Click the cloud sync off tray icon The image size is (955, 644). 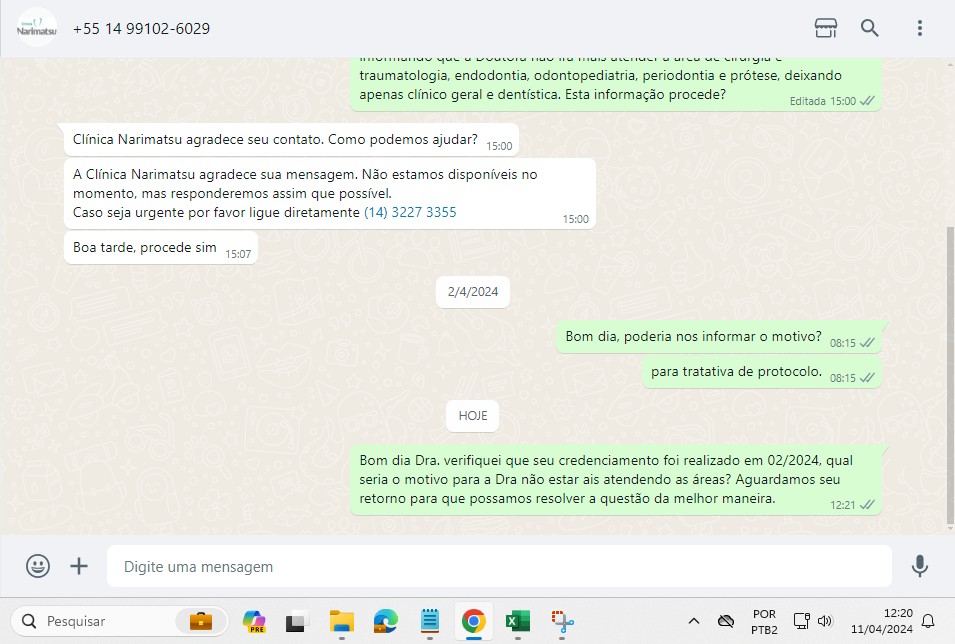[x=725, y=621]
